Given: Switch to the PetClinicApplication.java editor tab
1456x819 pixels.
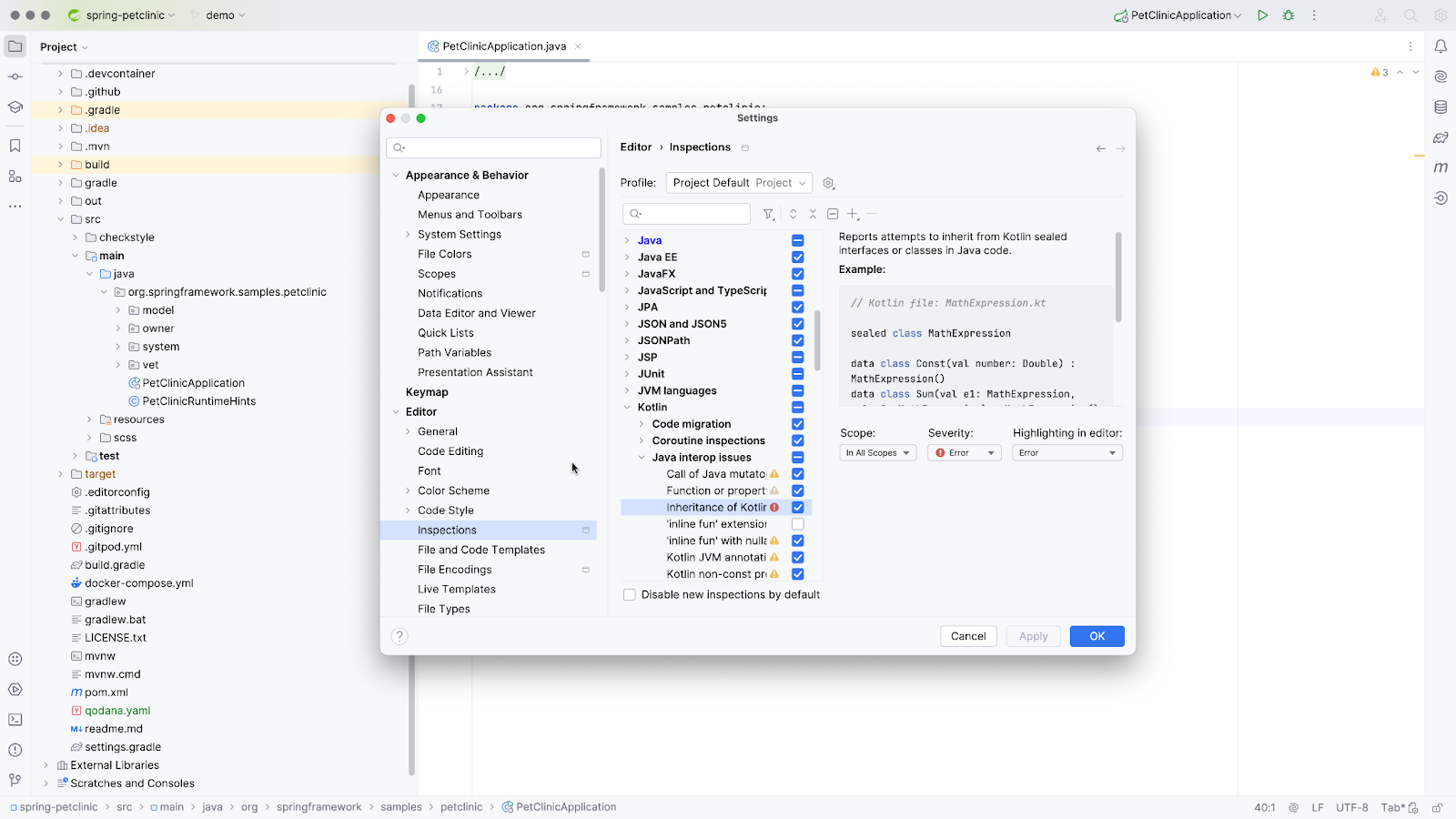Looking at the screenshot, I should click(504, 46).
